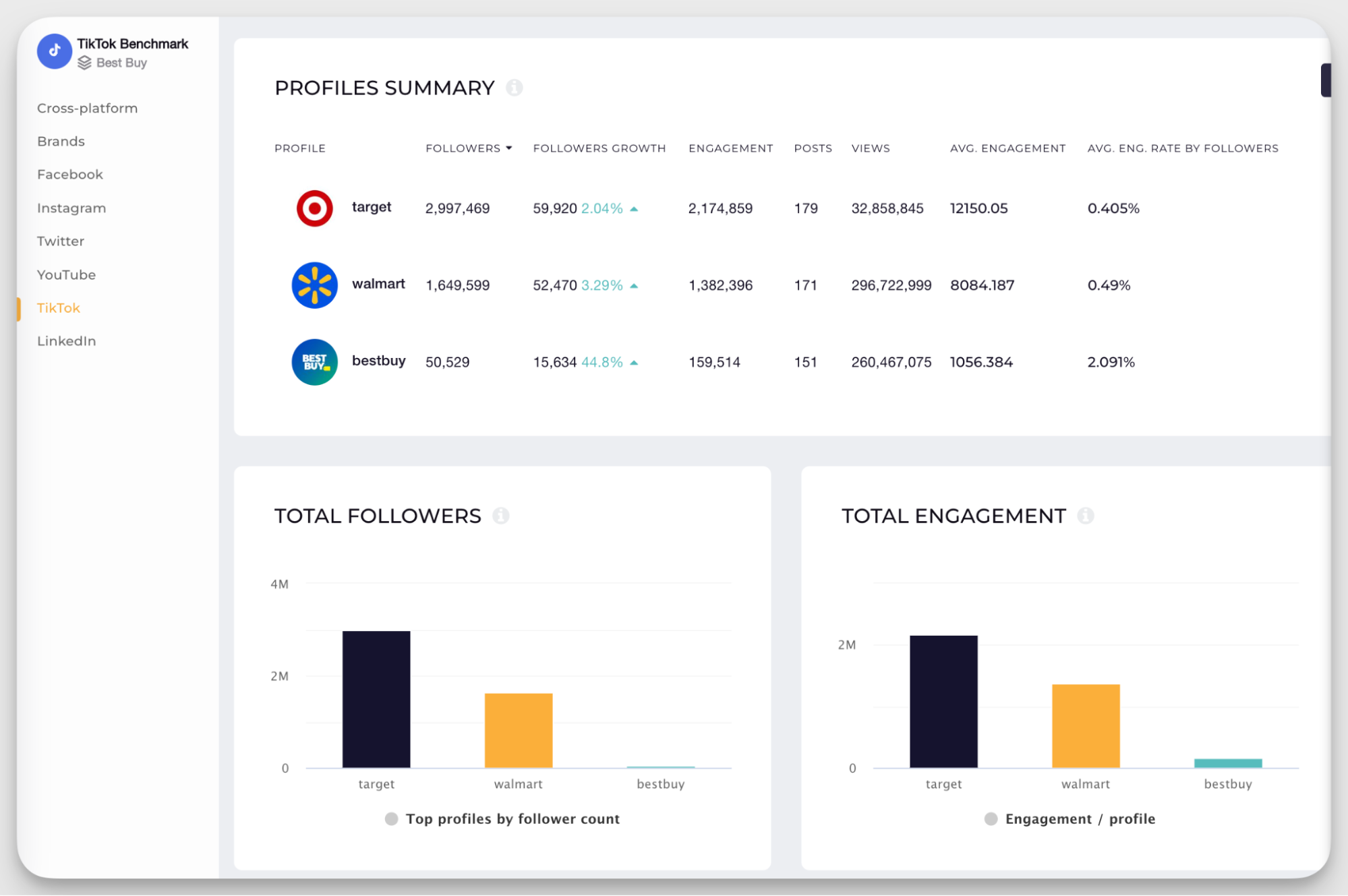Click walmart's views value 296,722,999
The image size is (1348, 896).
(x=891, y=285)
